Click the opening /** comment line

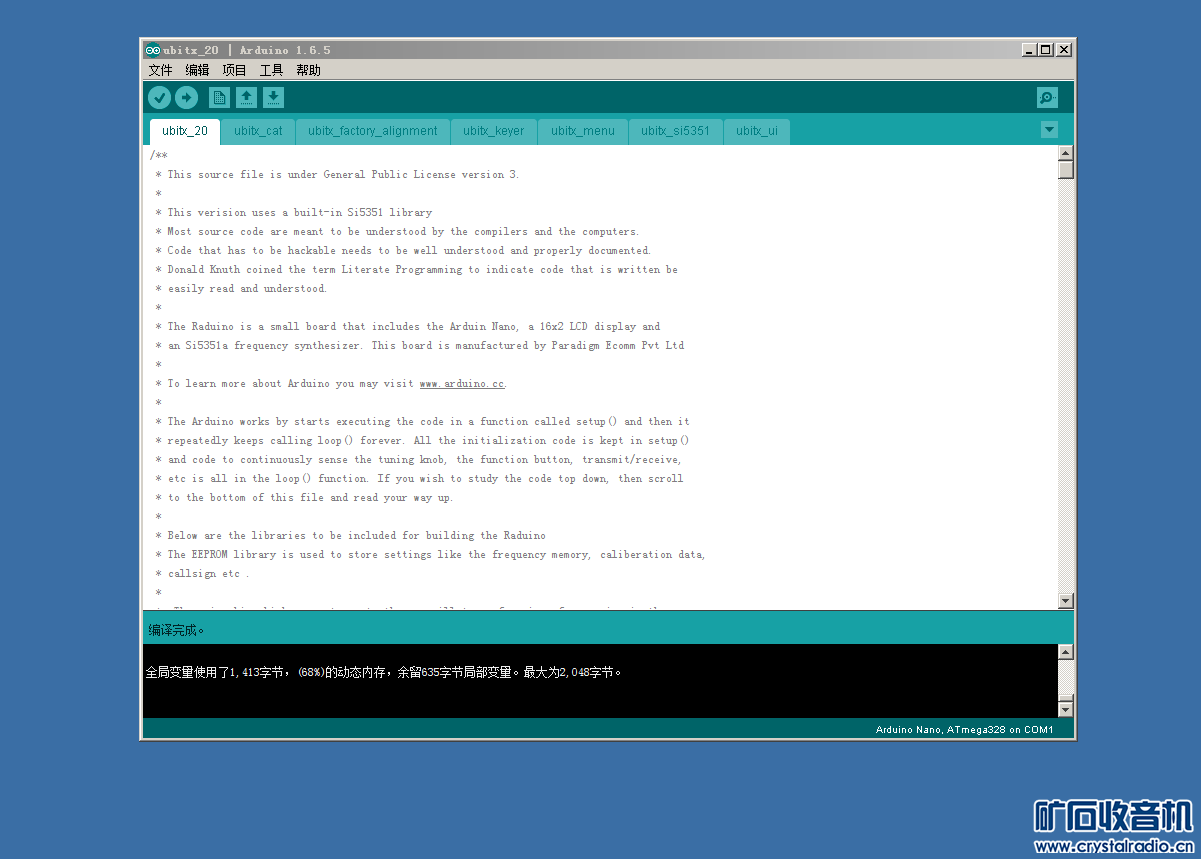coord(159,155)
